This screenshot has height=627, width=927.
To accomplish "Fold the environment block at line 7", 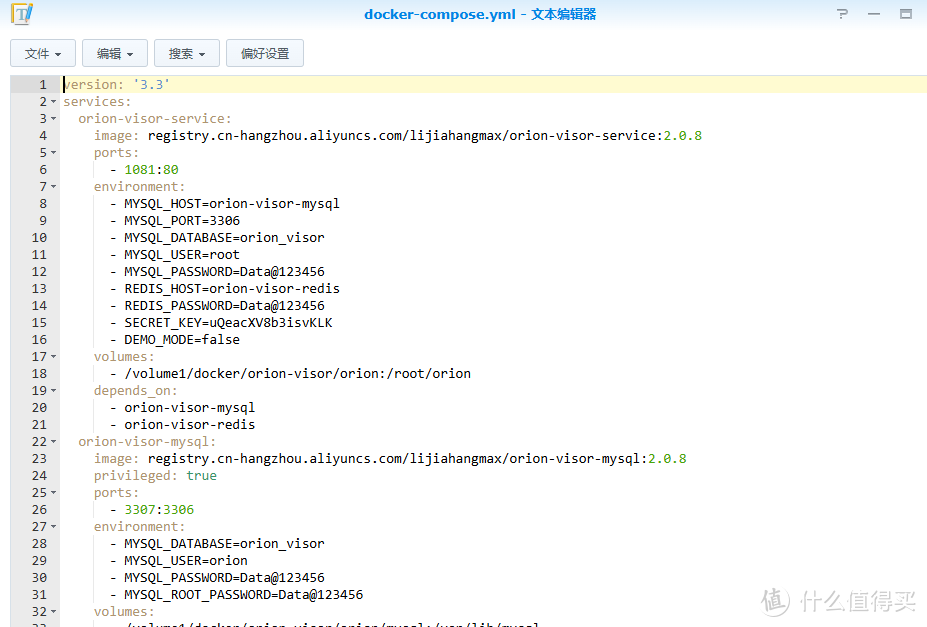I will tap(54, 187).
